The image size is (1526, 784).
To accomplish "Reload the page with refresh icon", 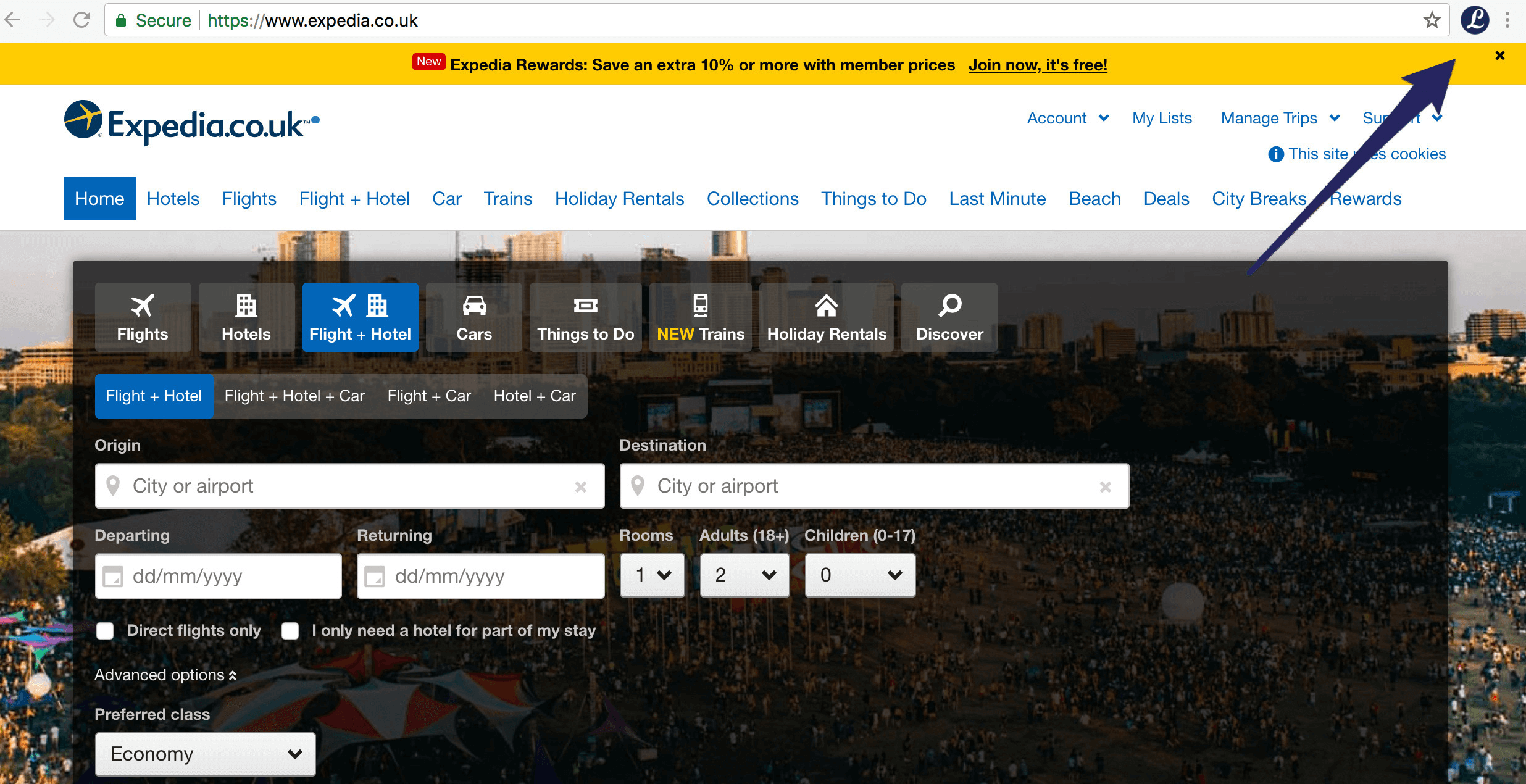I will (81, 20).
